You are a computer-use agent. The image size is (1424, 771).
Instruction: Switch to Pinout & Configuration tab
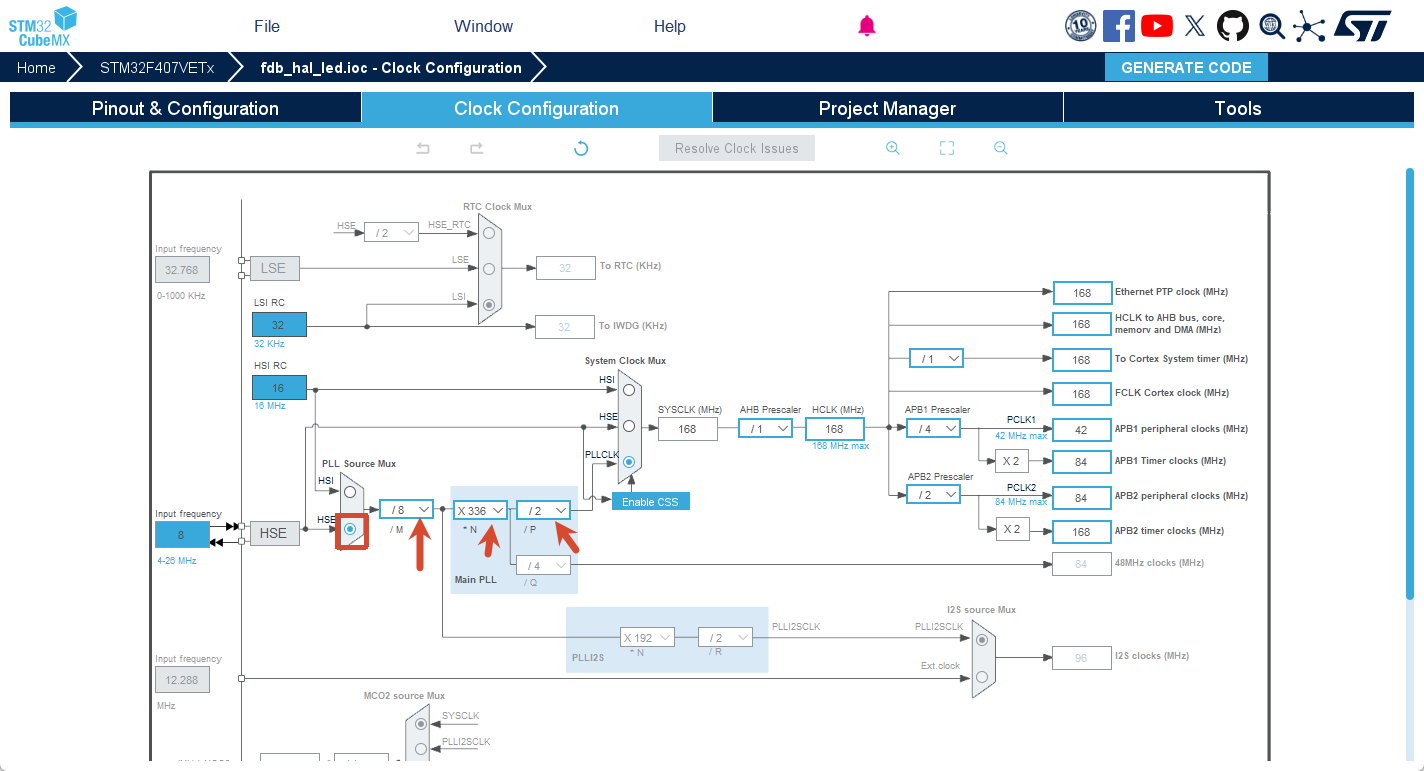tap(185, 108)
